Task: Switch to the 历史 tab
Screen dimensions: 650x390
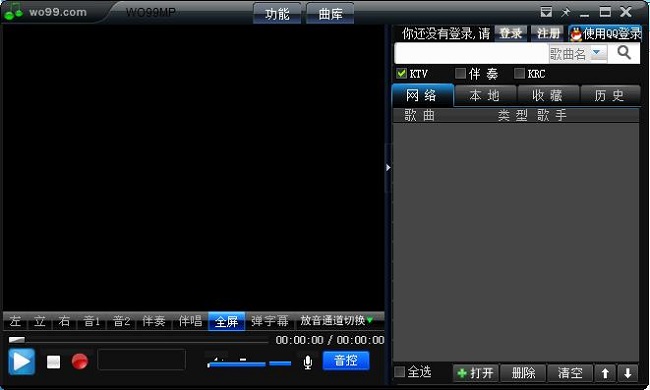Action: pyautogui.click(x=610, y=95)
